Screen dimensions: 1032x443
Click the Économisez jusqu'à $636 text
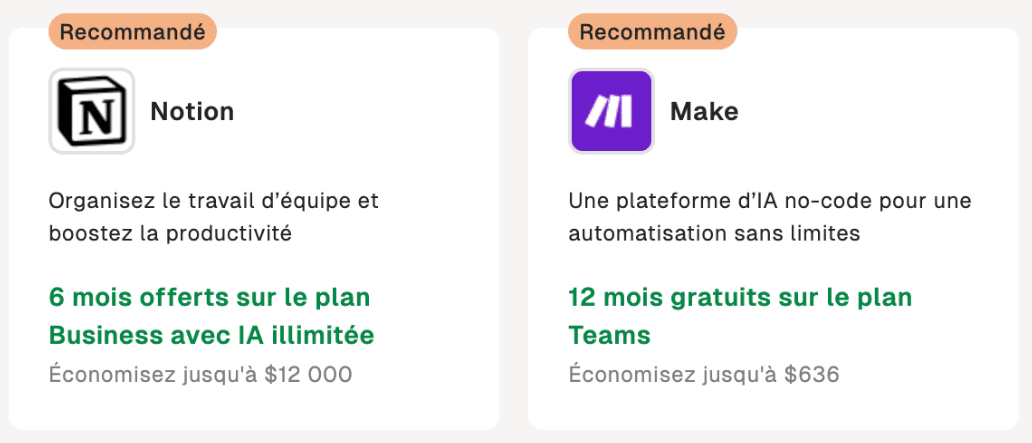(704, 375)
